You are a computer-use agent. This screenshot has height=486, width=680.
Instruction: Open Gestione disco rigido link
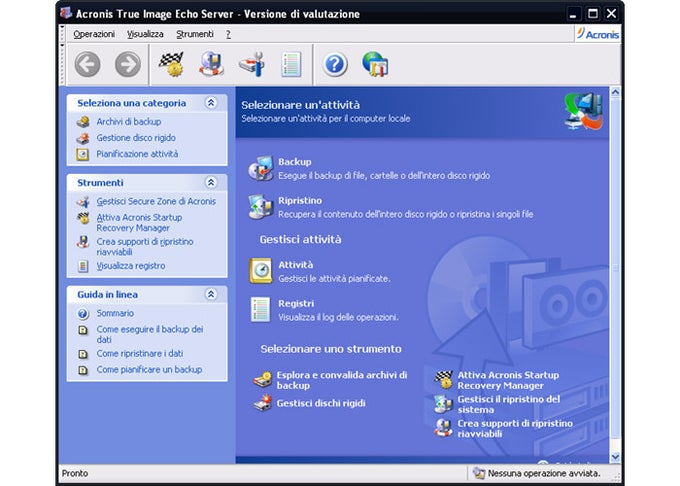[136, 138]
